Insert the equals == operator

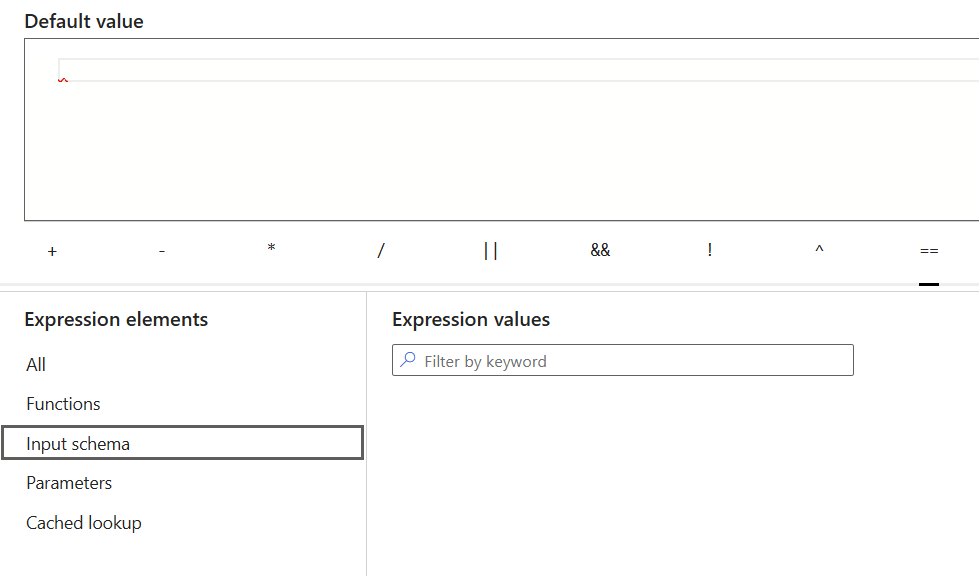point(929,251)
